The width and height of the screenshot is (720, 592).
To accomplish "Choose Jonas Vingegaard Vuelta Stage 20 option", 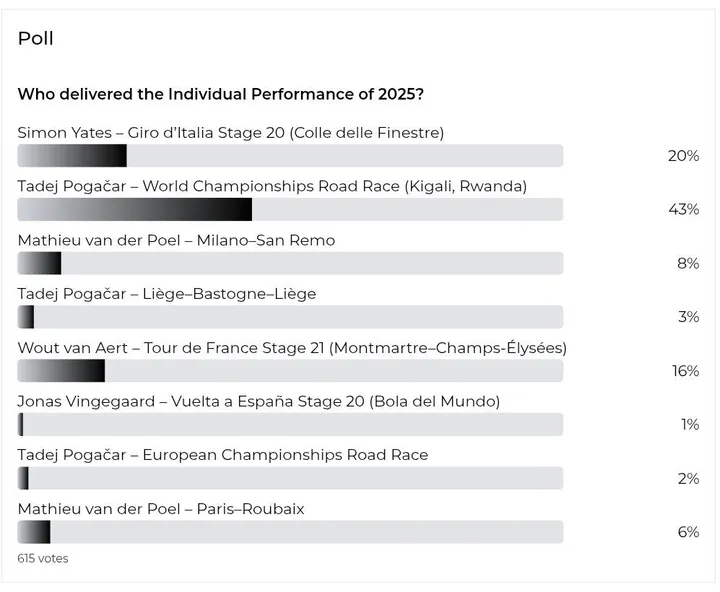I will [x=259, y=401].
